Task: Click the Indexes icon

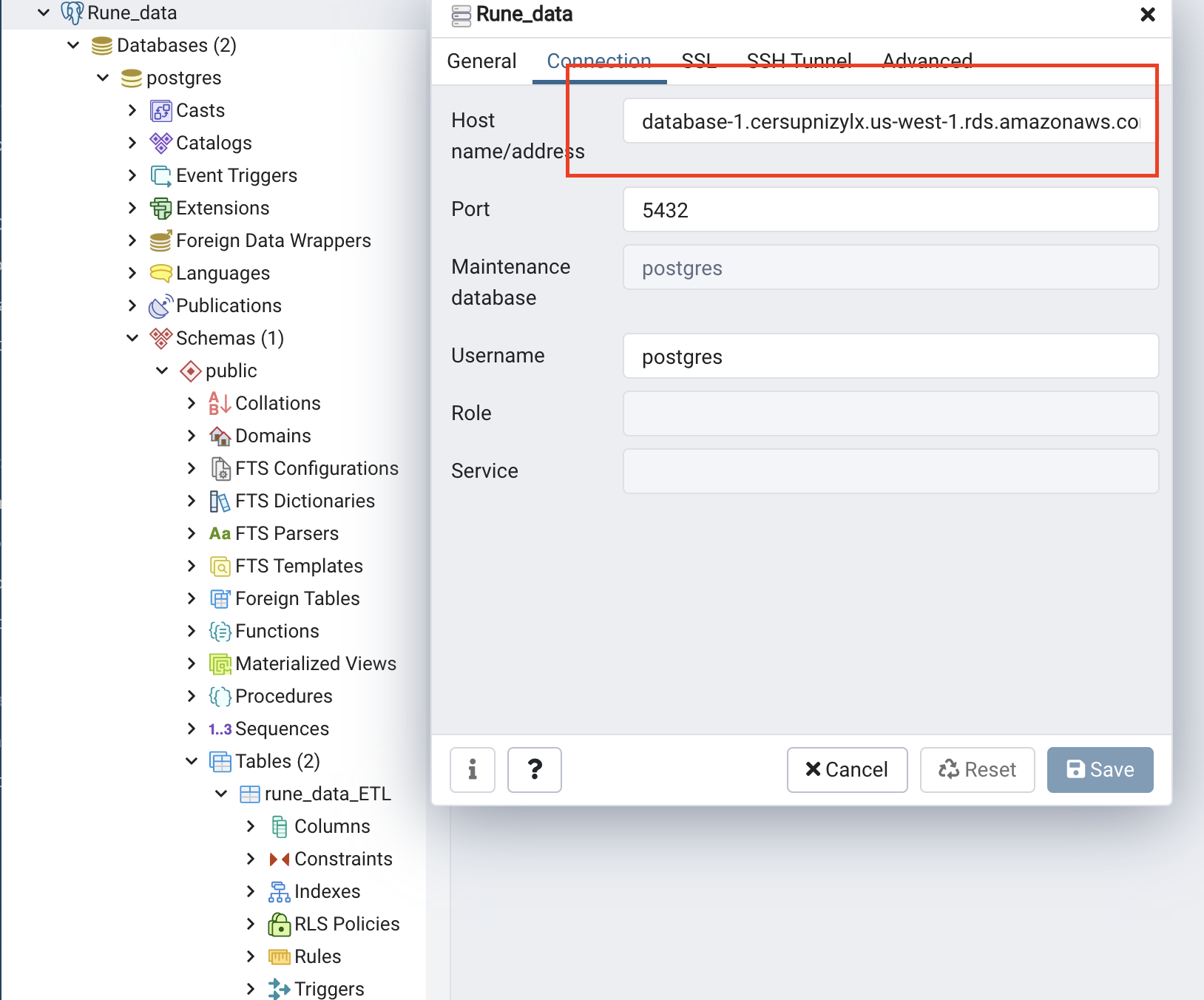Action: point(280,892)
